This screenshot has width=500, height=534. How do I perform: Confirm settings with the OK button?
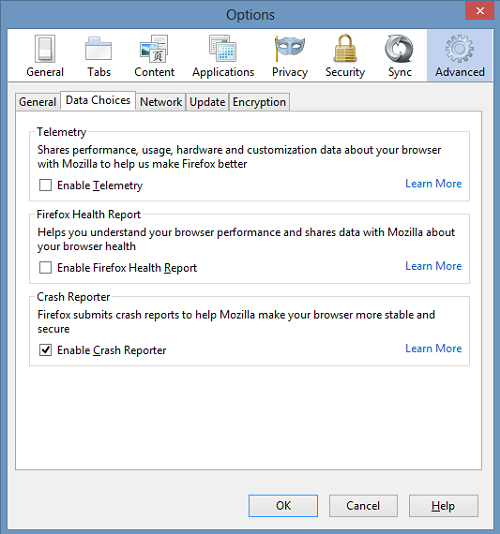(x=283, y=506)
